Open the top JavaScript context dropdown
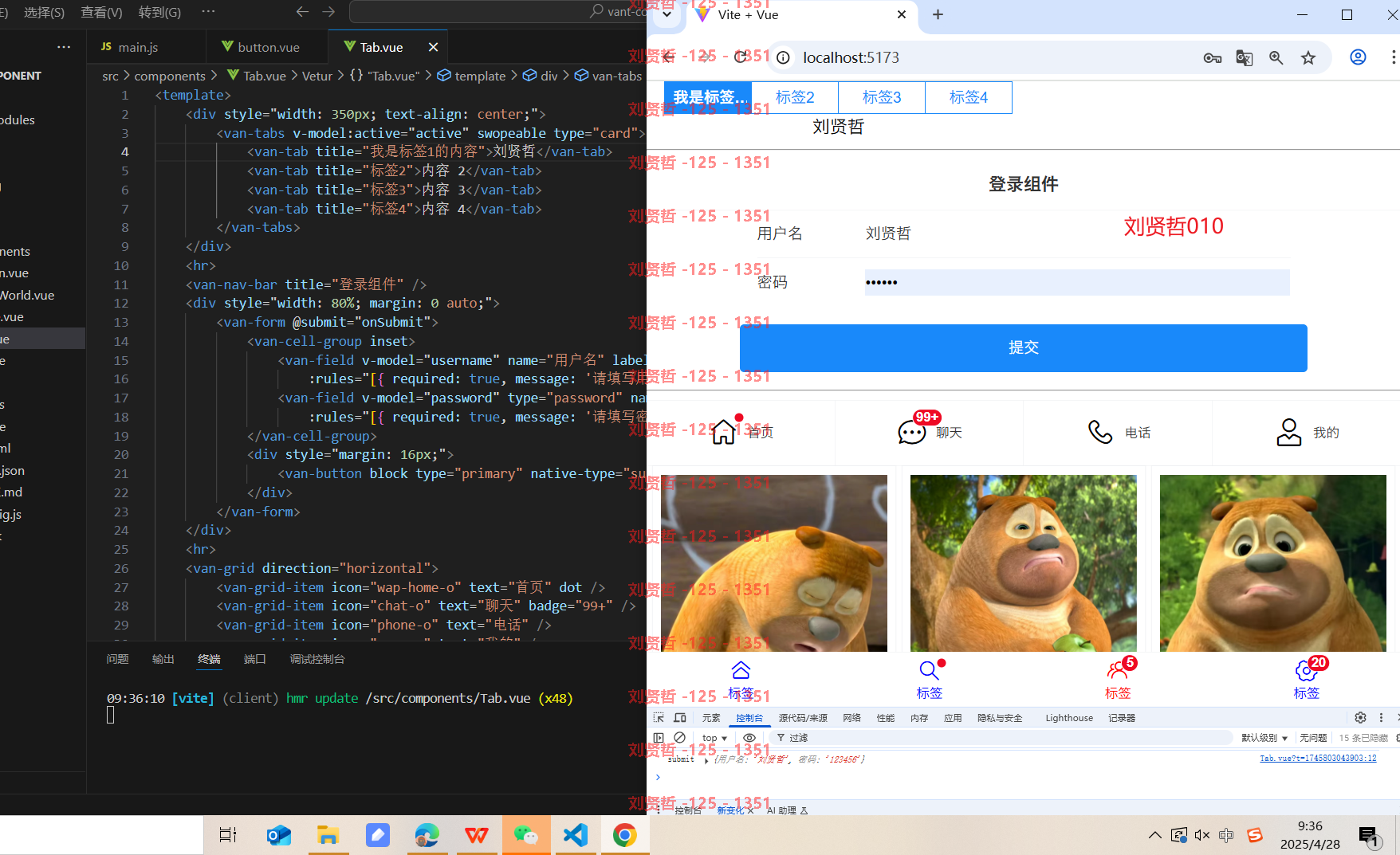Screen dimensions: 1400x855 [x=714, y=738]
